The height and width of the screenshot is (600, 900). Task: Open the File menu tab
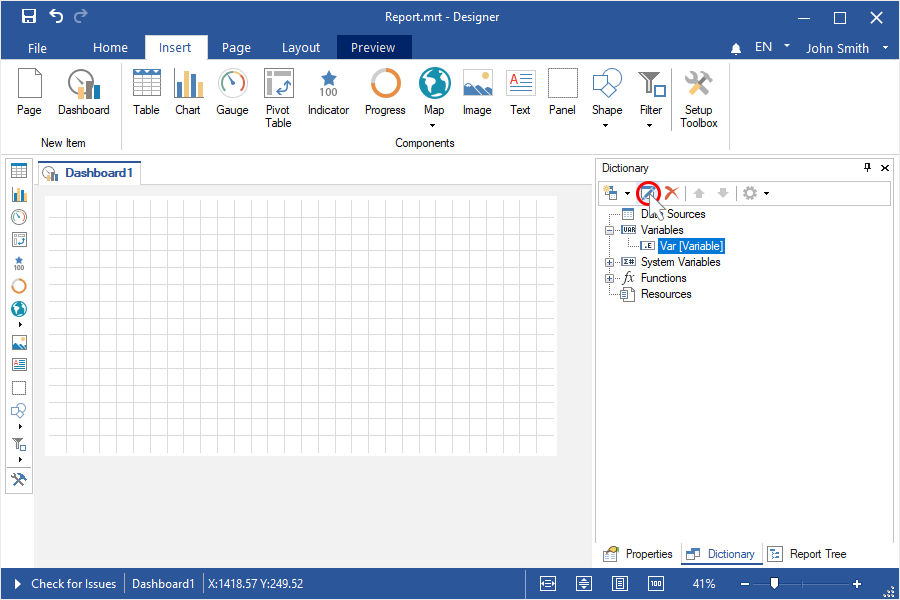point(37,48)
